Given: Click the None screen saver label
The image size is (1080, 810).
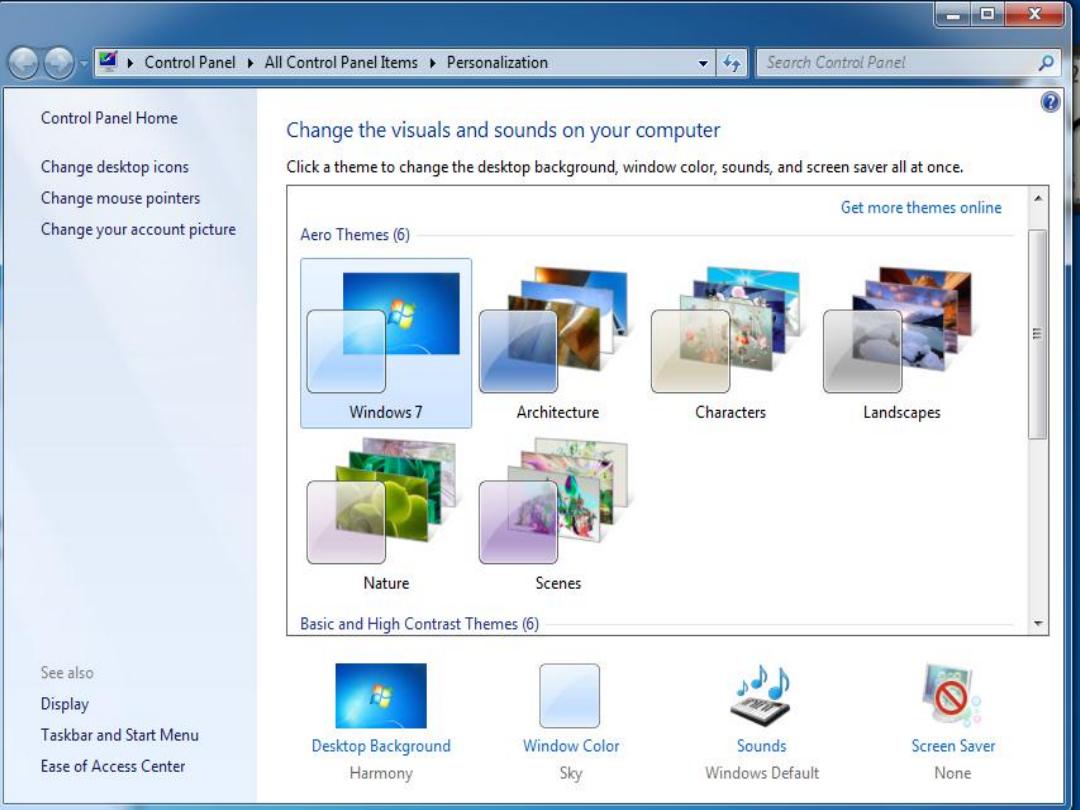Looking at the screenshot, I should [953, 773].
